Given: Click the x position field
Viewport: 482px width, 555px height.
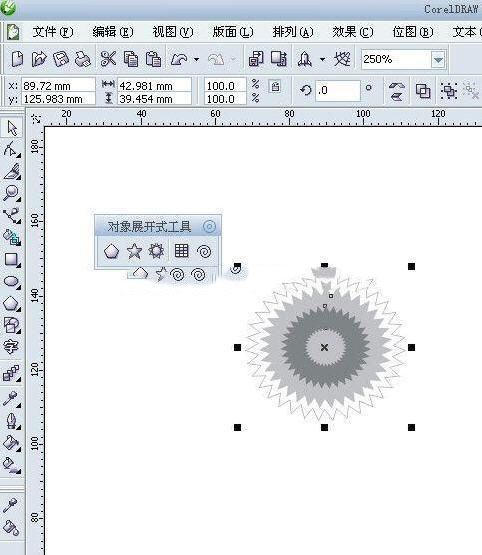Looking at the screenshot, I should [x=58, y=85].
